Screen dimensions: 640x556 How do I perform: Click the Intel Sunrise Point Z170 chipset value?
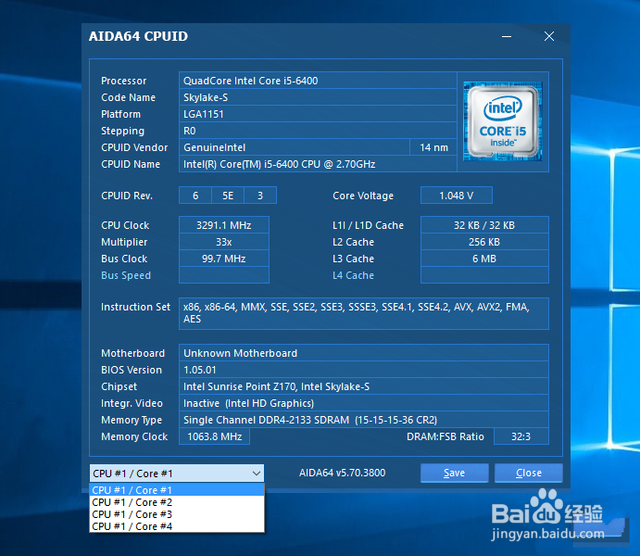point(364,387)
